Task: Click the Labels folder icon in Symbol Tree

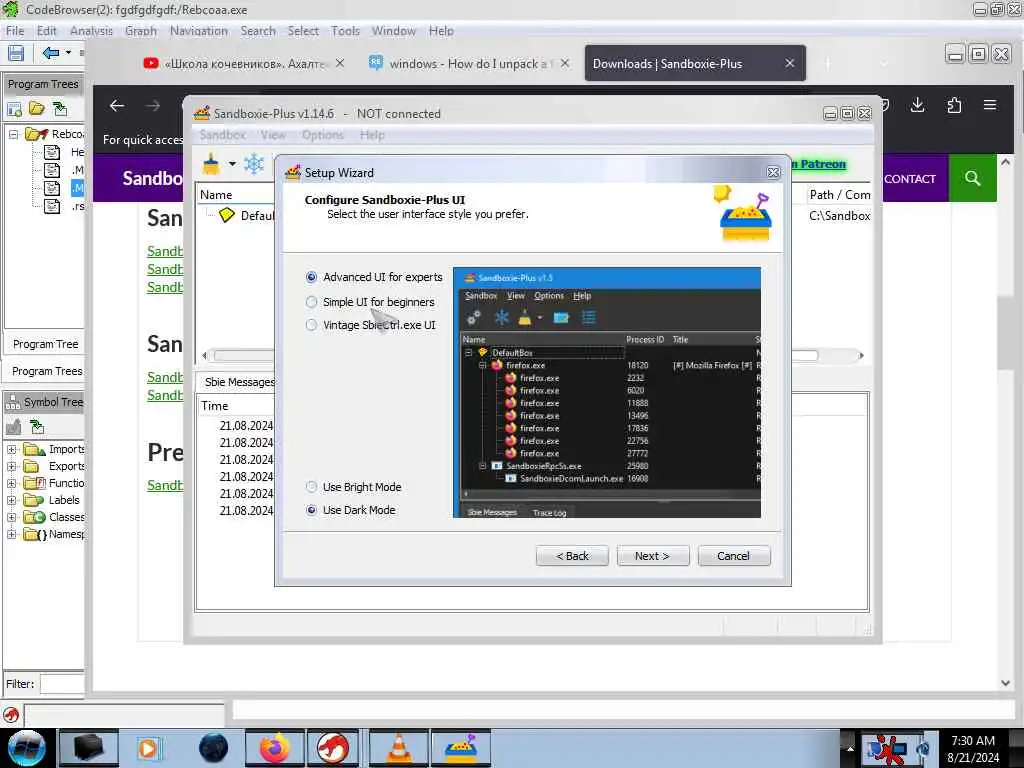Action: [x=33, y=500]
